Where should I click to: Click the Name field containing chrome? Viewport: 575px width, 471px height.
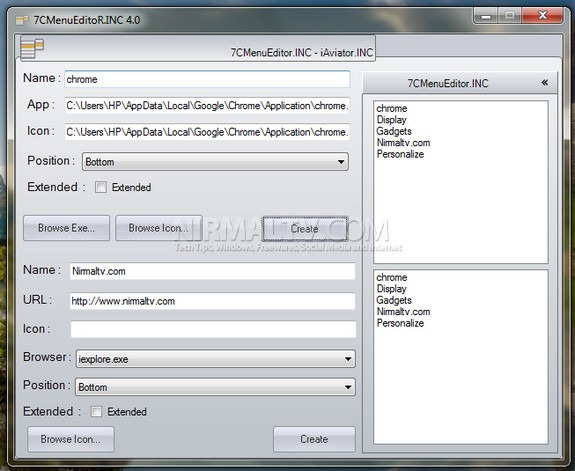pyautogui.click(x=207, y=79)
